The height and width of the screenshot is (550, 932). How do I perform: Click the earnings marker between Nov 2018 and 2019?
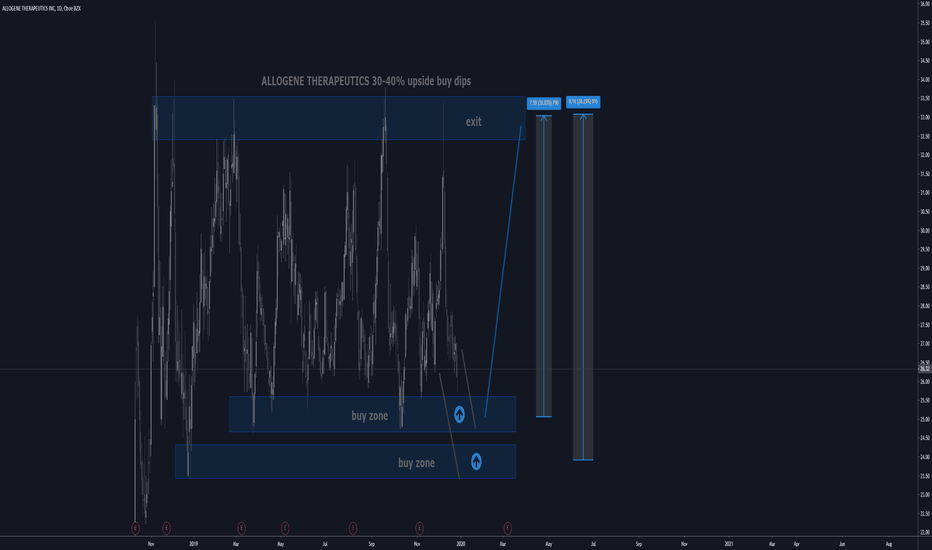[x=166, y=527]
